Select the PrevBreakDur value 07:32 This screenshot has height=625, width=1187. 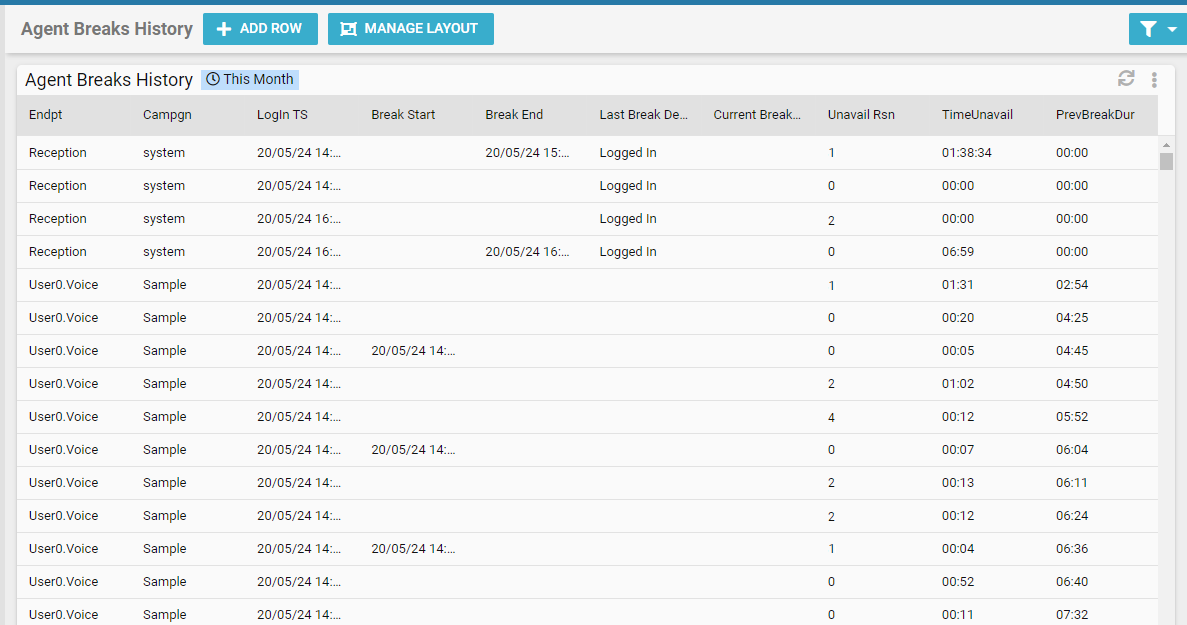coord(1072,615)
